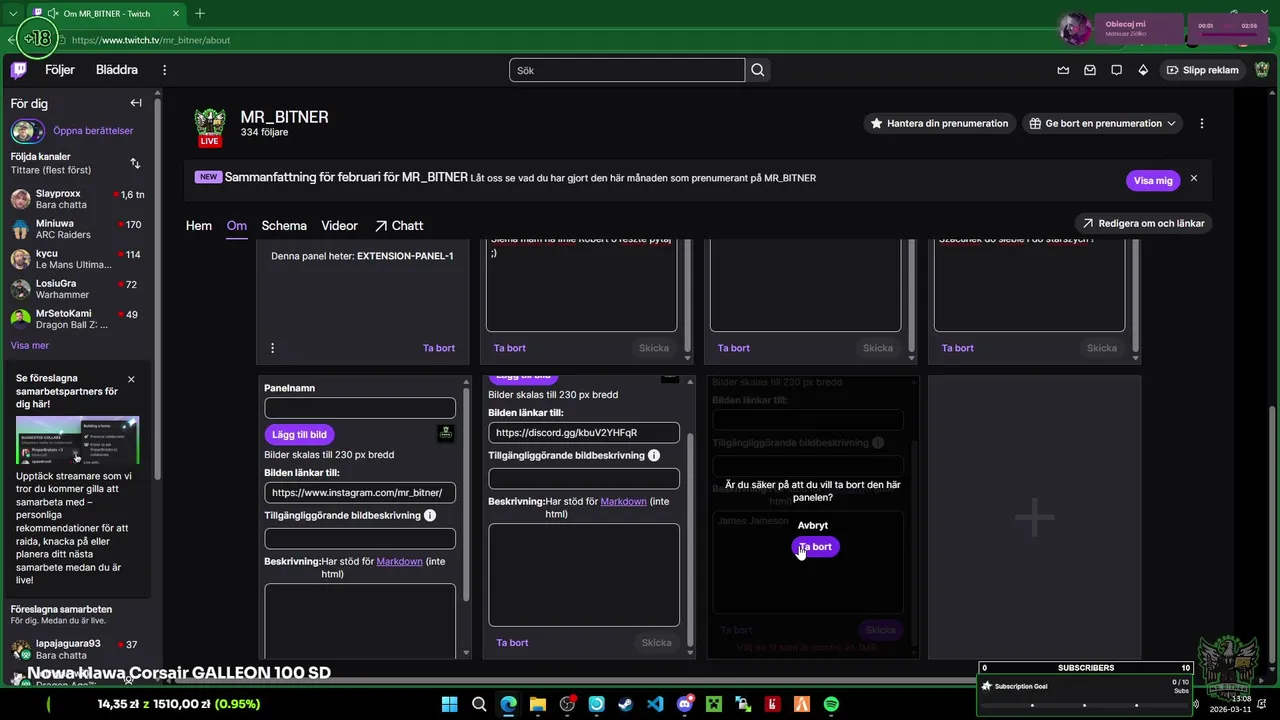Open the lapajaguara93 suggested channel
The height and width of the screenshot is (720, 1280).
pos(78,650)
